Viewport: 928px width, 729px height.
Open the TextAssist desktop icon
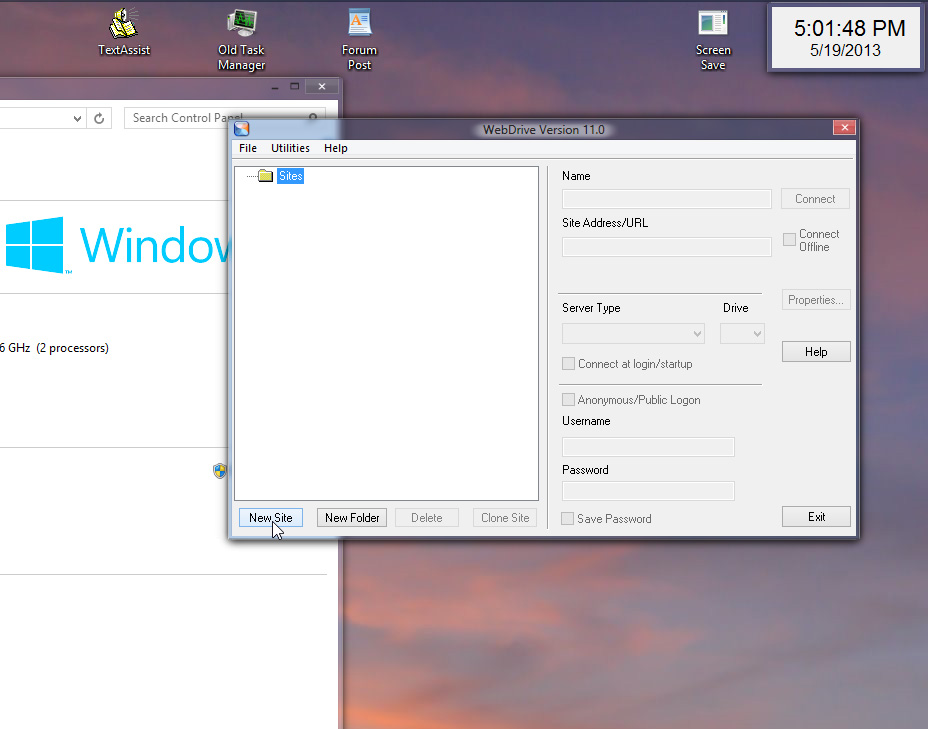click(124, 33)
